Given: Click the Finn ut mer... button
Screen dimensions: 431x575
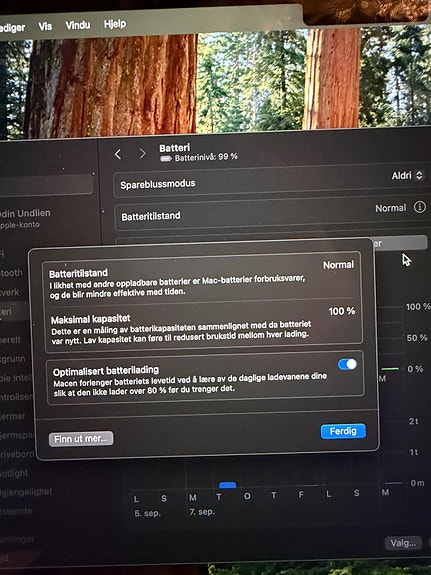Looking at the screenshot, I should pyautogui.click(x=81, y=439).
